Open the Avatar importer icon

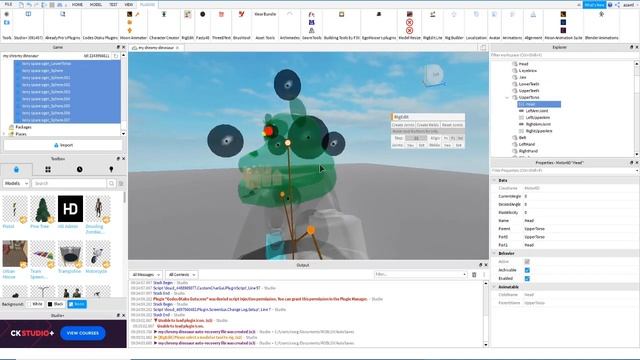click(x=494, y=14)
